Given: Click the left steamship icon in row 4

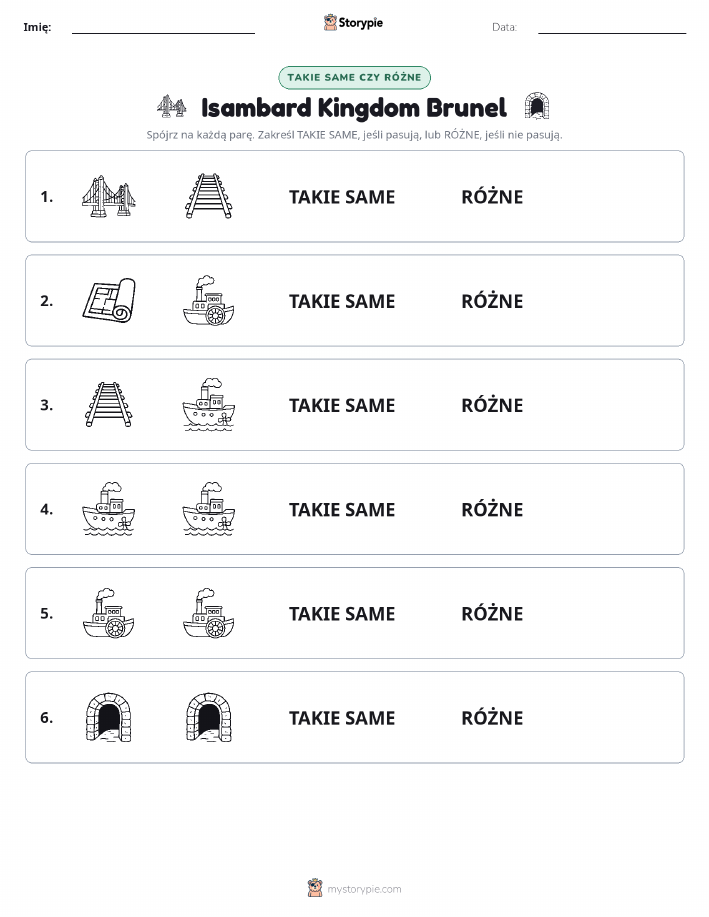Looking at the screenshot, I should (109, 509).
